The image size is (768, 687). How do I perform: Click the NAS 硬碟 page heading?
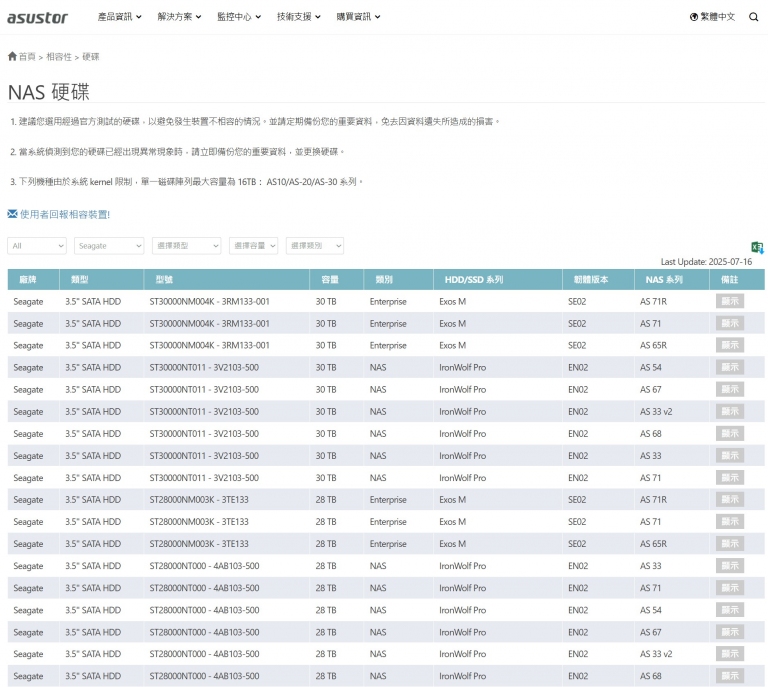coord(48,92)
